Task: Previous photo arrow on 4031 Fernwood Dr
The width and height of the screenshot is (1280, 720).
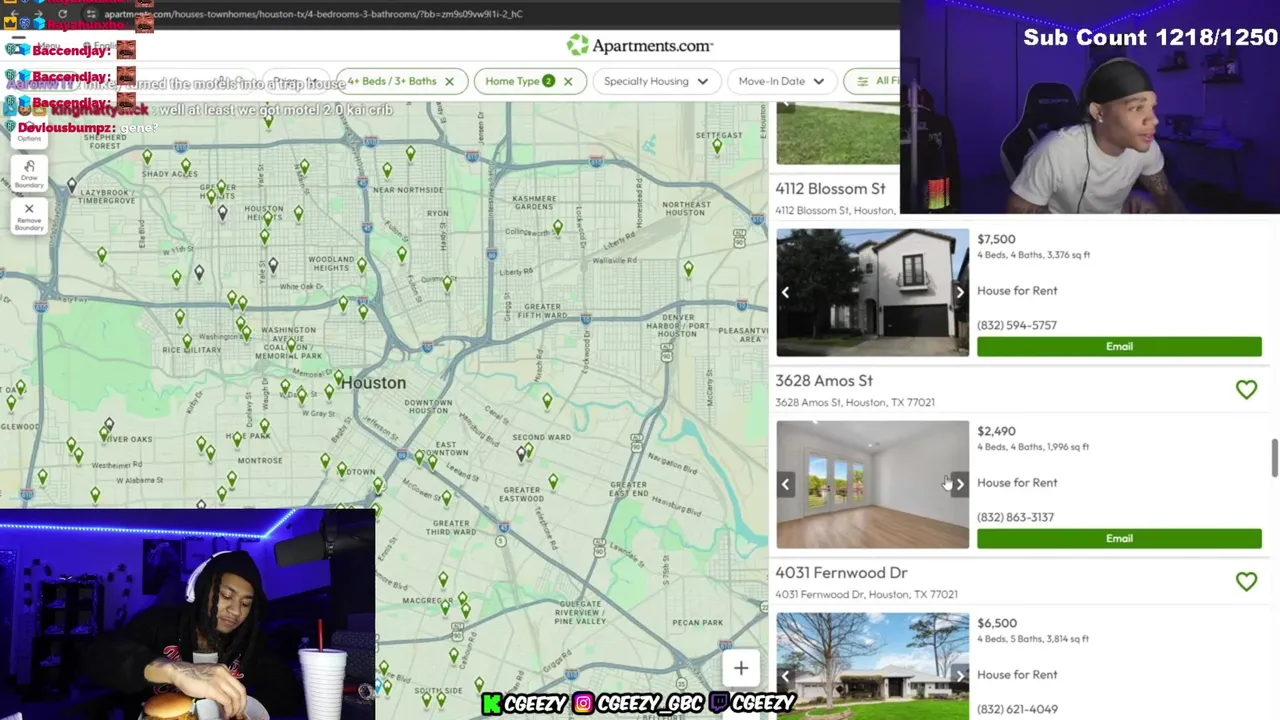Action: tap(786, 676)
